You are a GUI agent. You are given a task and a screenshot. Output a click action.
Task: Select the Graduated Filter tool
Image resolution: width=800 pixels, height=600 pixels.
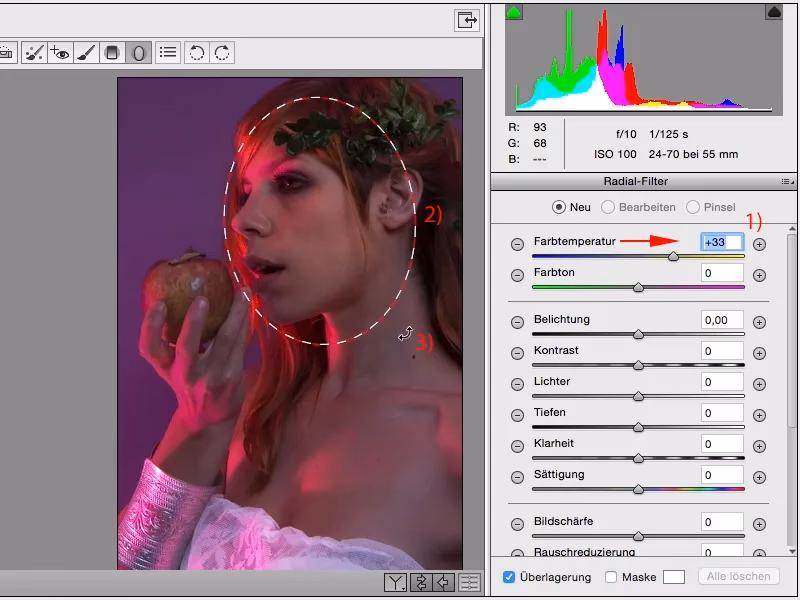point(112,53)
